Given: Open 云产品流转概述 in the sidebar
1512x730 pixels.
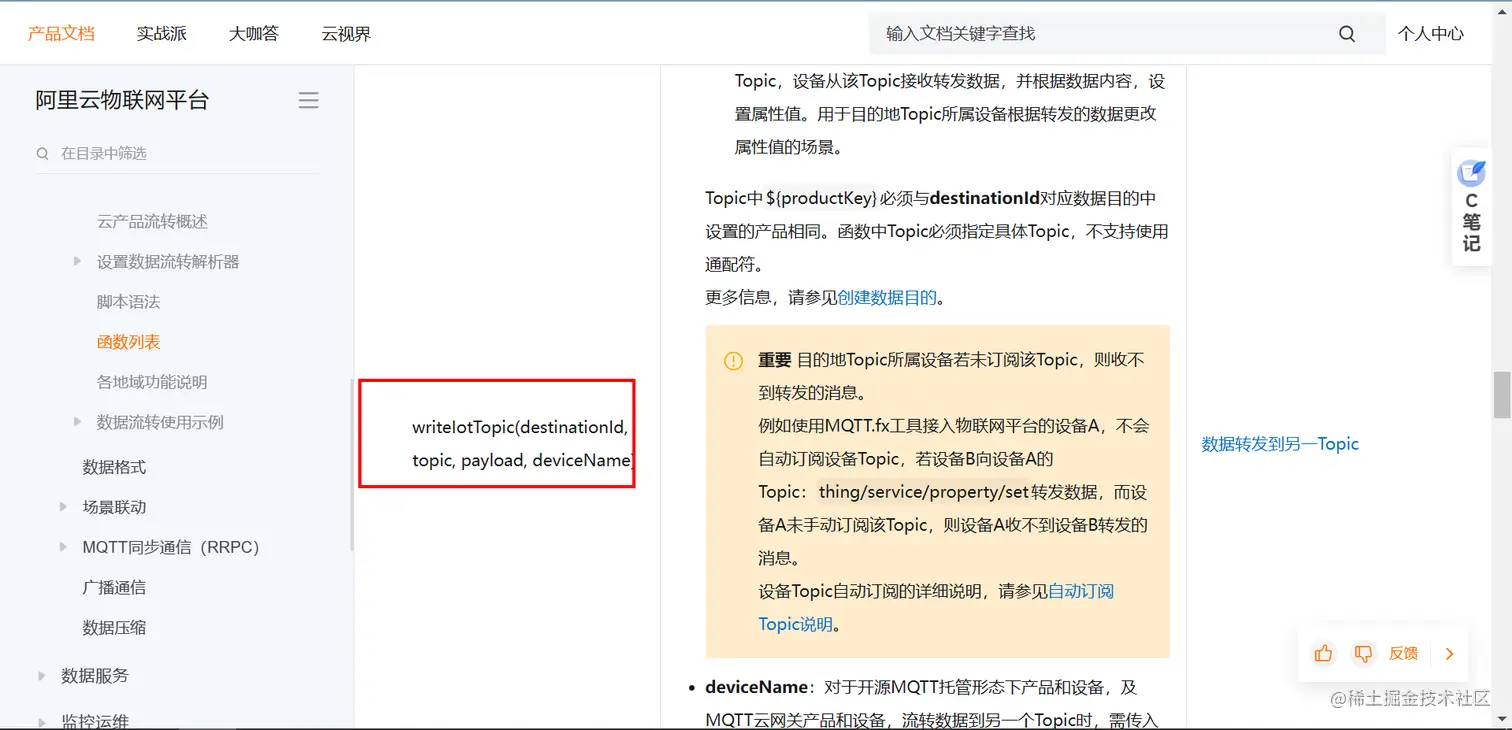Looking at the screenshot, I should pyautogui.click(x=152, y=222).
